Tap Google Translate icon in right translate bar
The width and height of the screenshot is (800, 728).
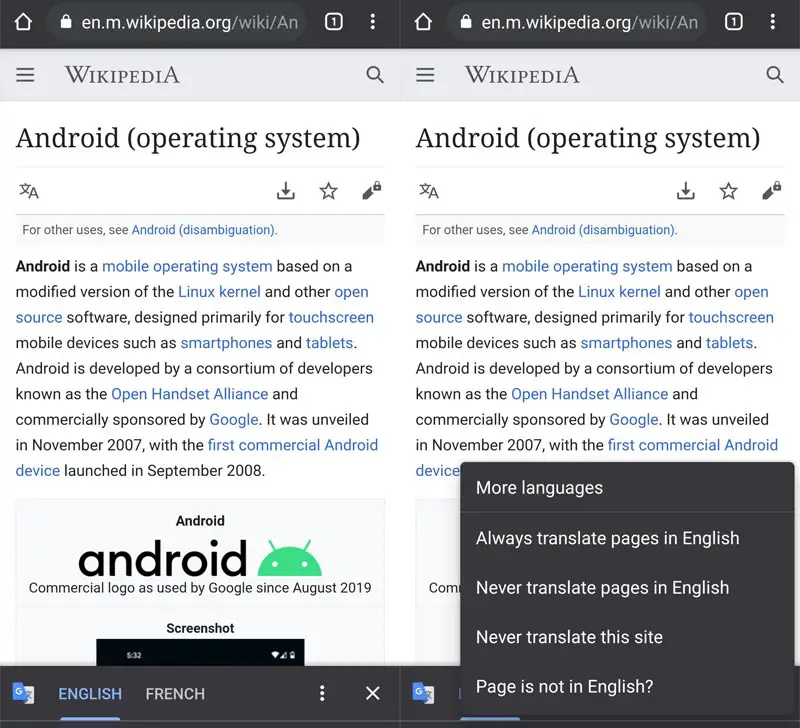[x=423, y=693]
